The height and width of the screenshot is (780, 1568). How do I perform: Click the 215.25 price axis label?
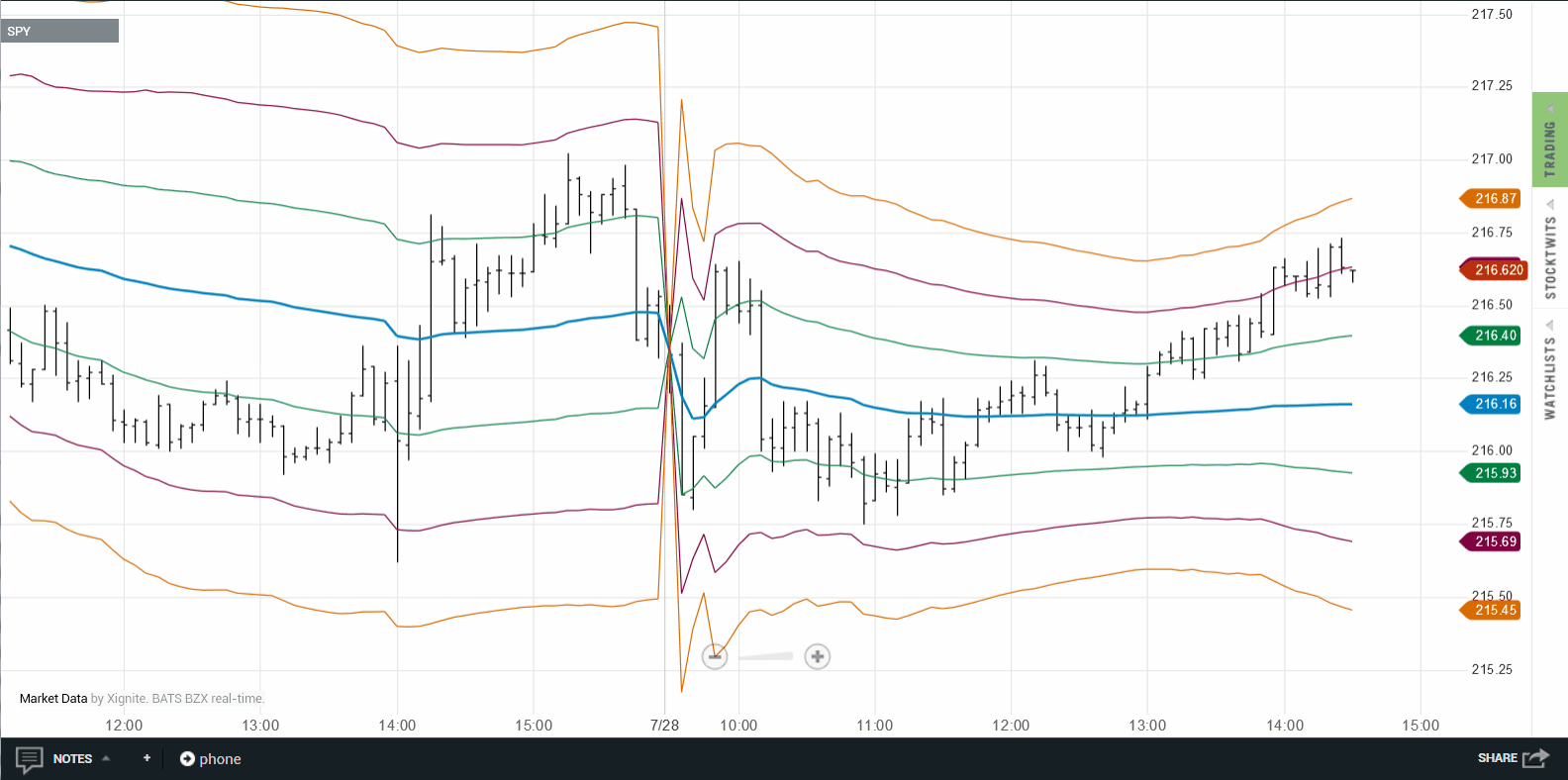tap(1492, 669)
